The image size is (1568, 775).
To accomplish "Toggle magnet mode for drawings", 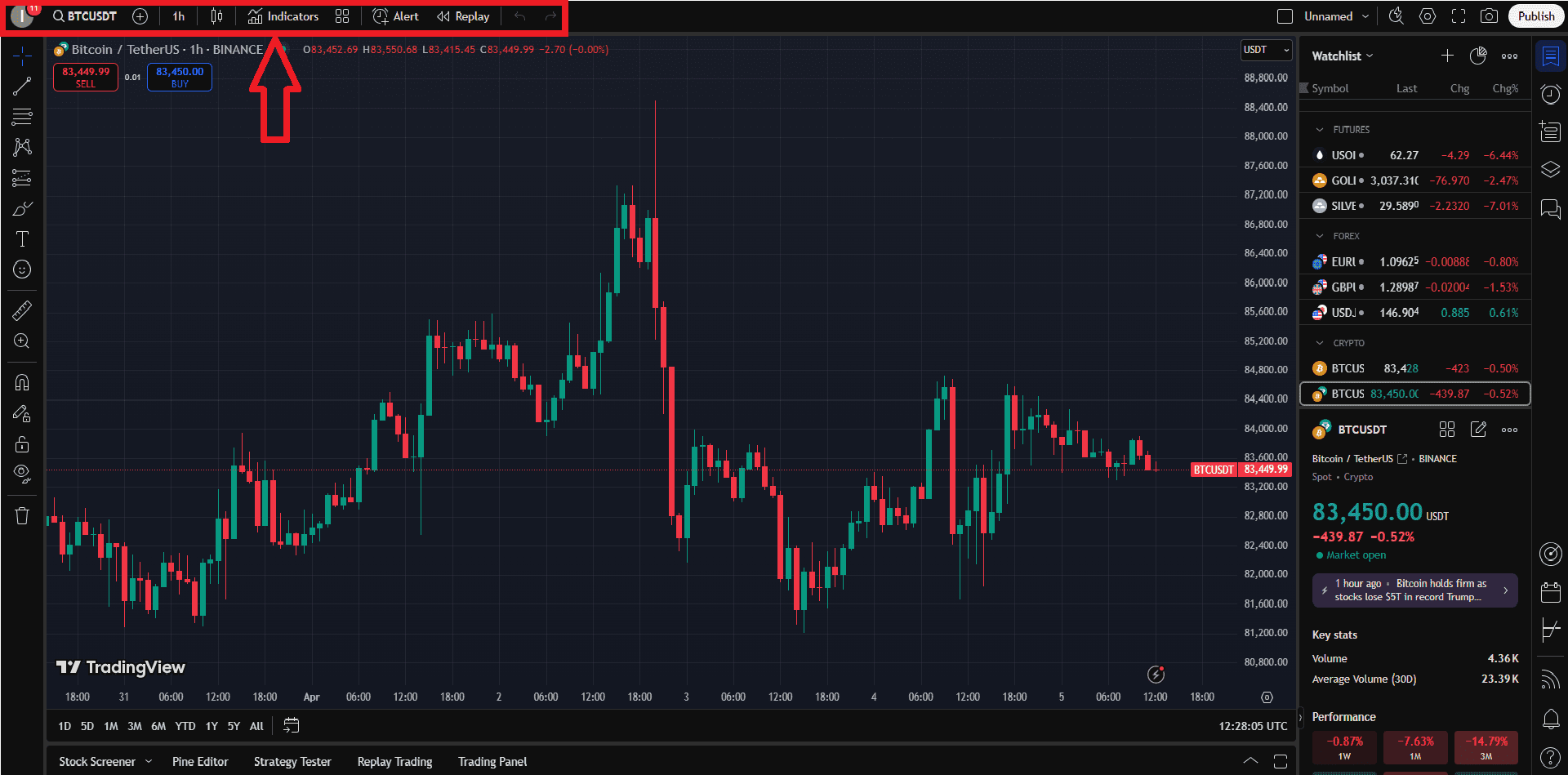I will pos(22,382).
